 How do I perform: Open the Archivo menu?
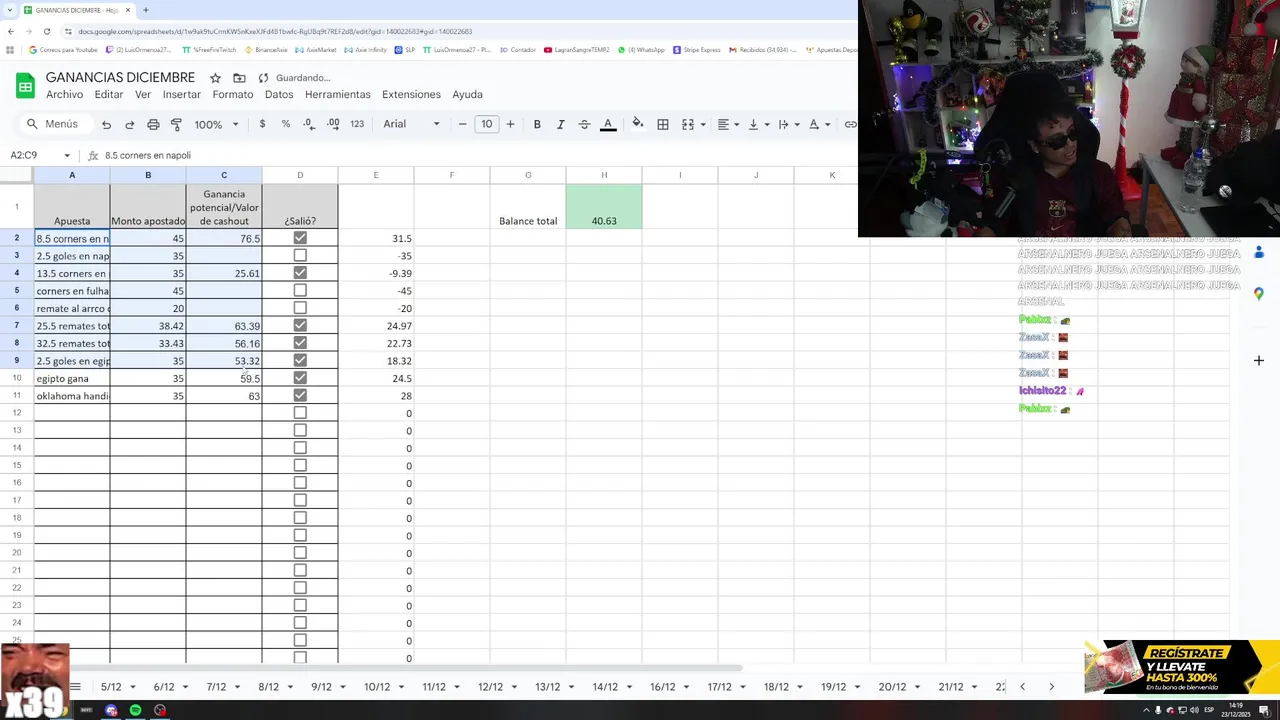pyautogui.click(x=64, y=94)
